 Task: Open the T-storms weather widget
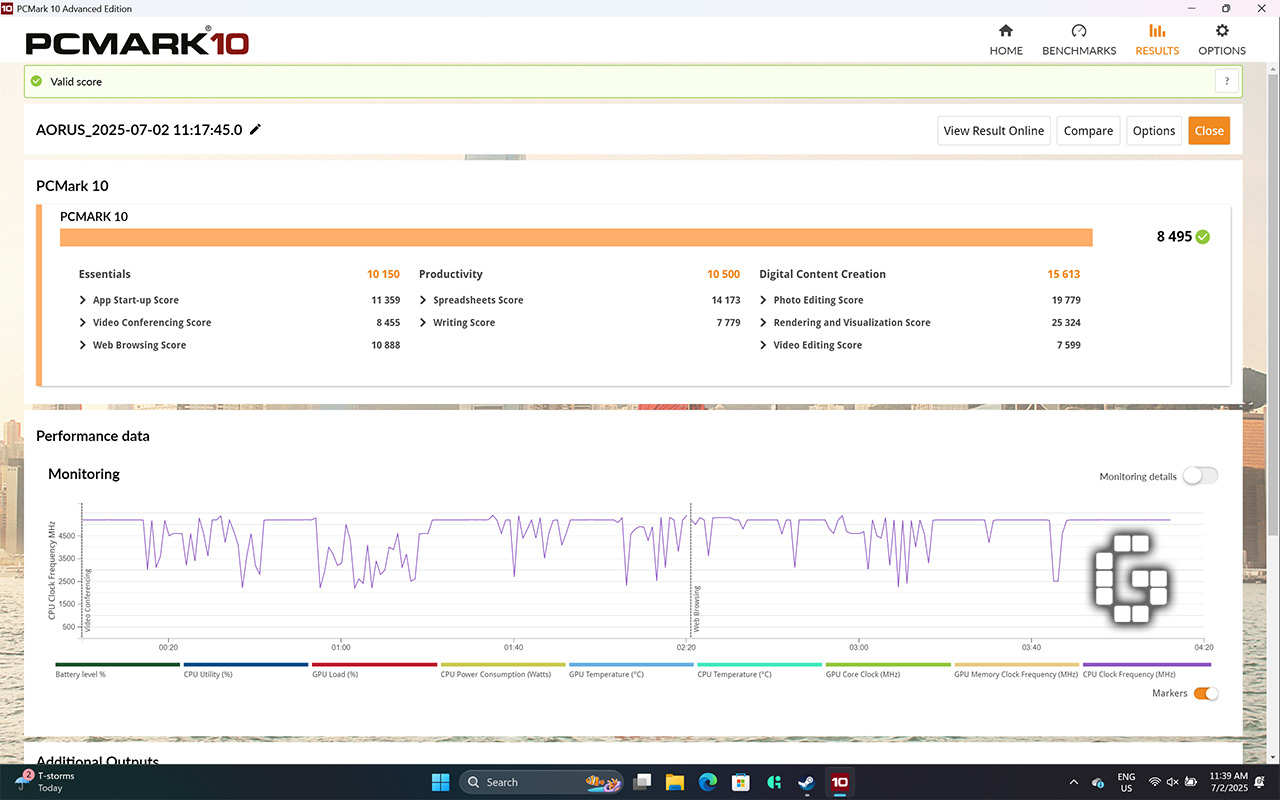(45, 782)
